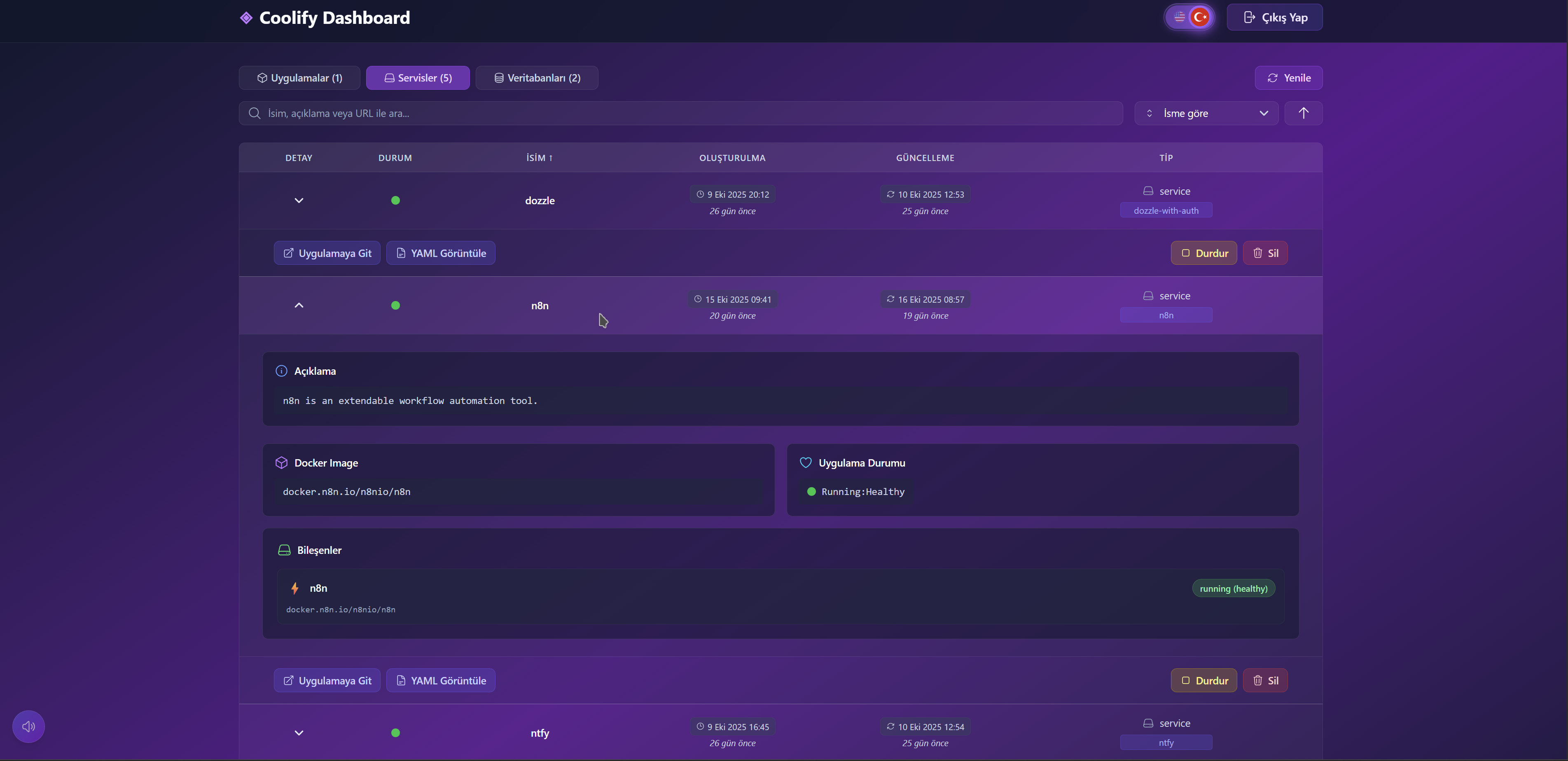Click the info icon beside Açıklama
This screenshot has width=1568, height=761.
(281, 371)
